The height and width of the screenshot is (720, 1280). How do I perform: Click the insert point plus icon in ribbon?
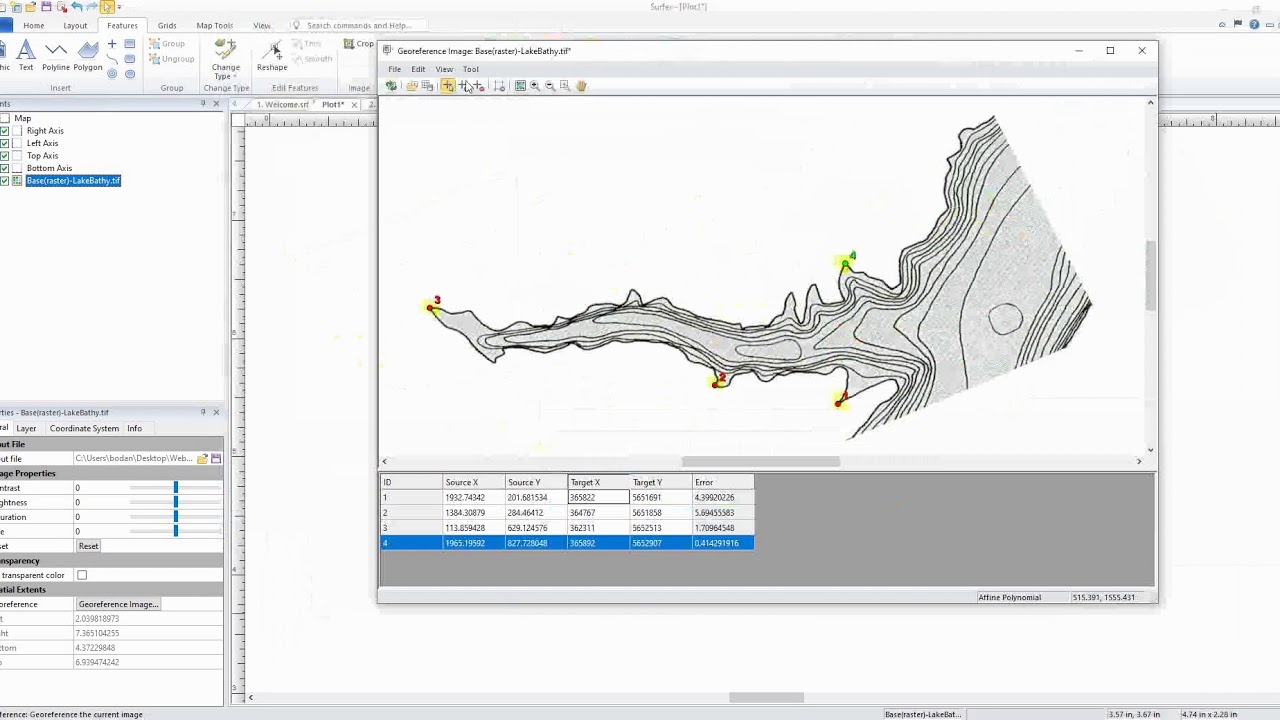[112, 44]
